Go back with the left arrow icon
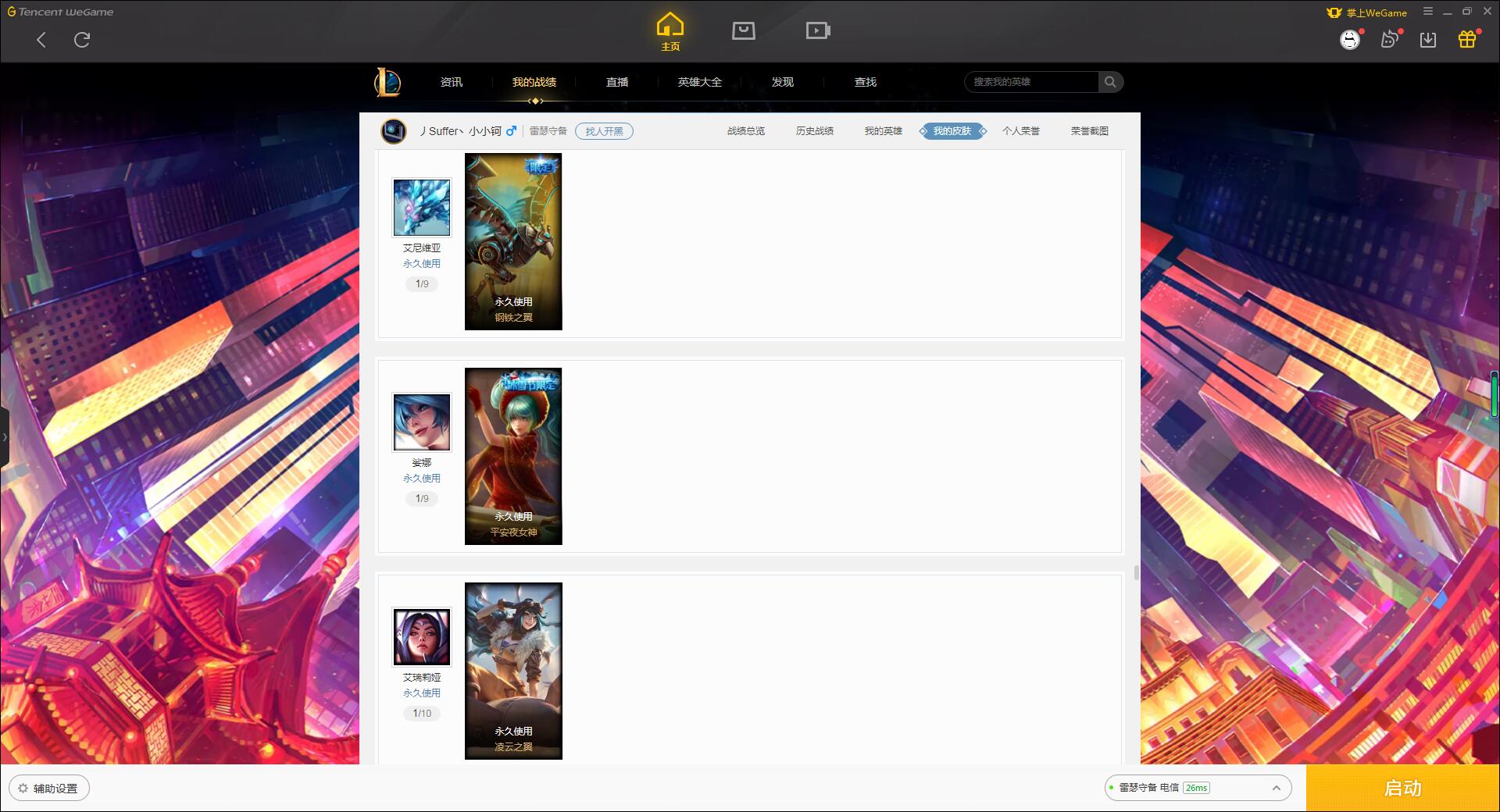This screenshot has height=812, width=1500. click(x=41, y=40)
